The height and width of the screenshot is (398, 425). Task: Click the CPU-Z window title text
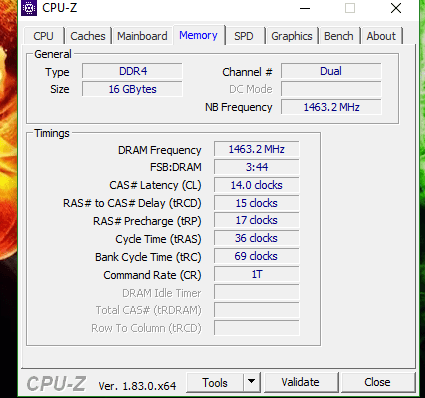tap(60, 8)
